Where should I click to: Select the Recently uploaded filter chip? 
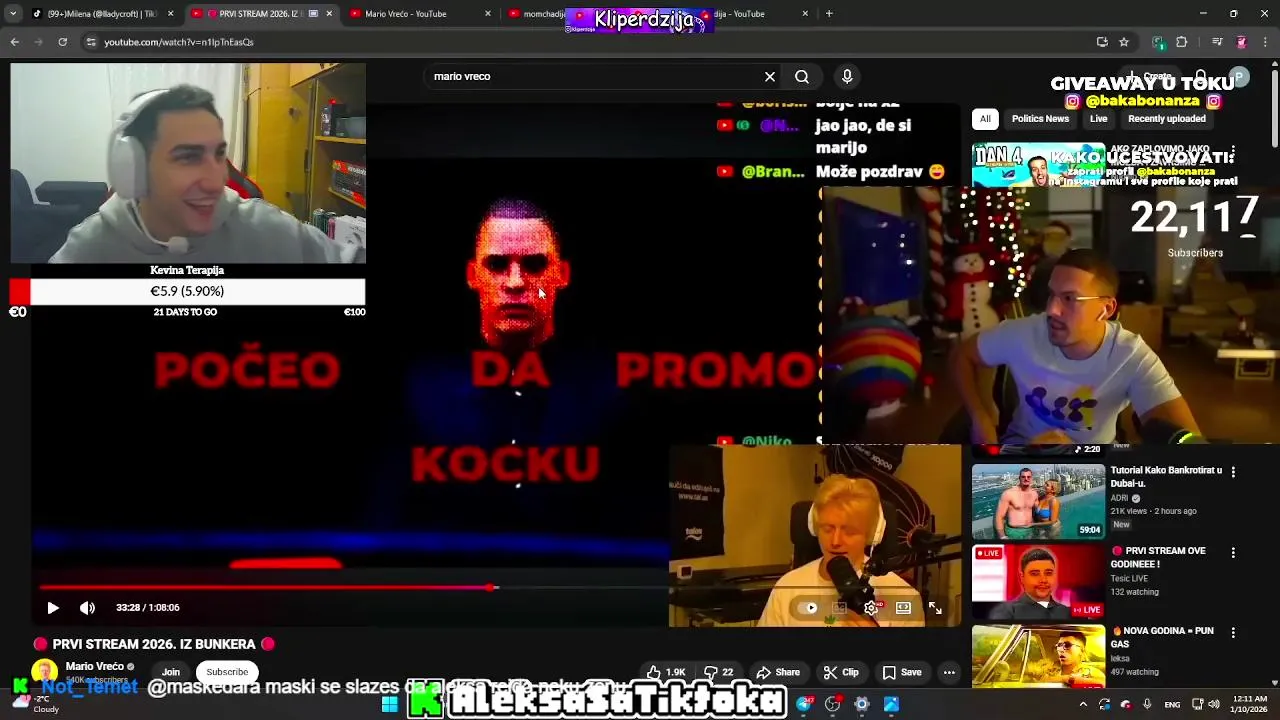[1166, 118]
